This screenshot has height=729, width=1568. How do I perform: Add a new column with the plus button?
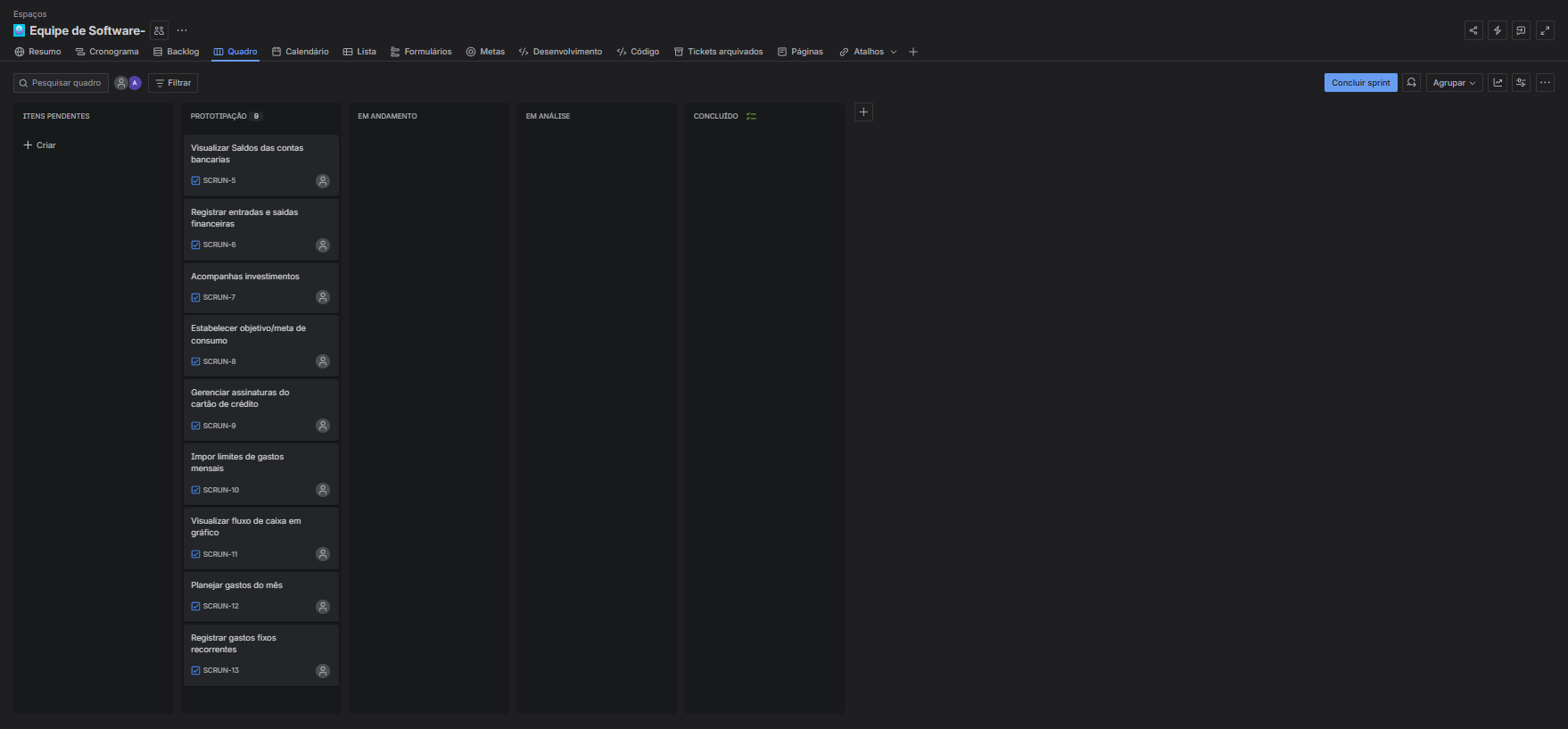coord(863,112)
